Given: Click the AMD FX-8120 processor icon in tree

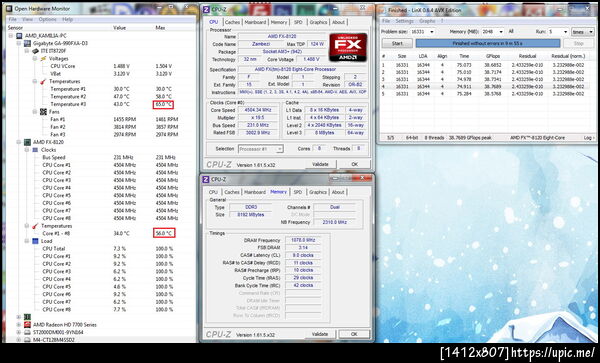Looking at the screenshot, I should click(28, 142).
